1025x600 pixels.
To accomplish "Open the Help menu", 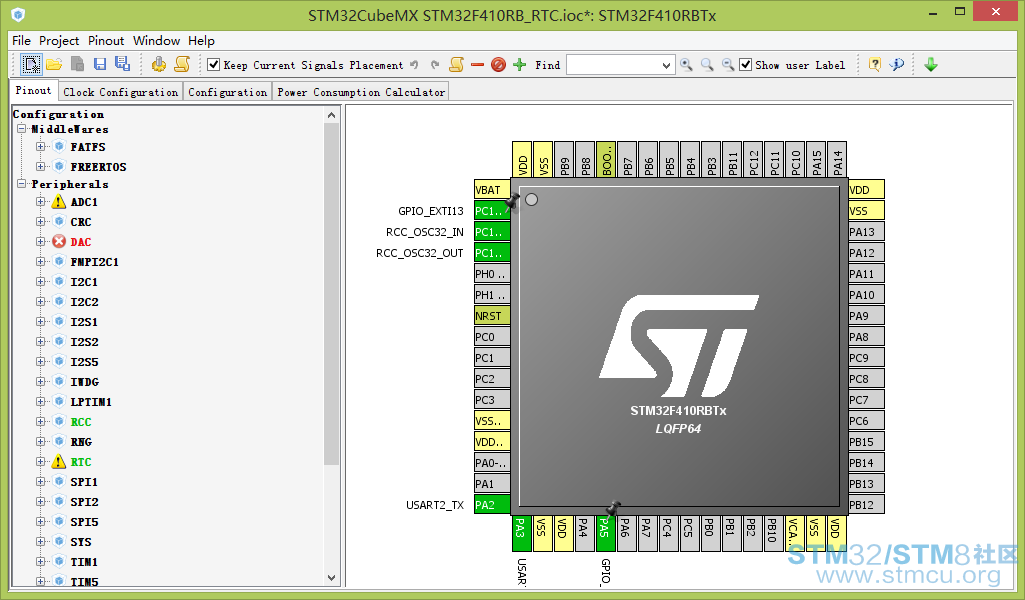I will [x=201, y=41].
